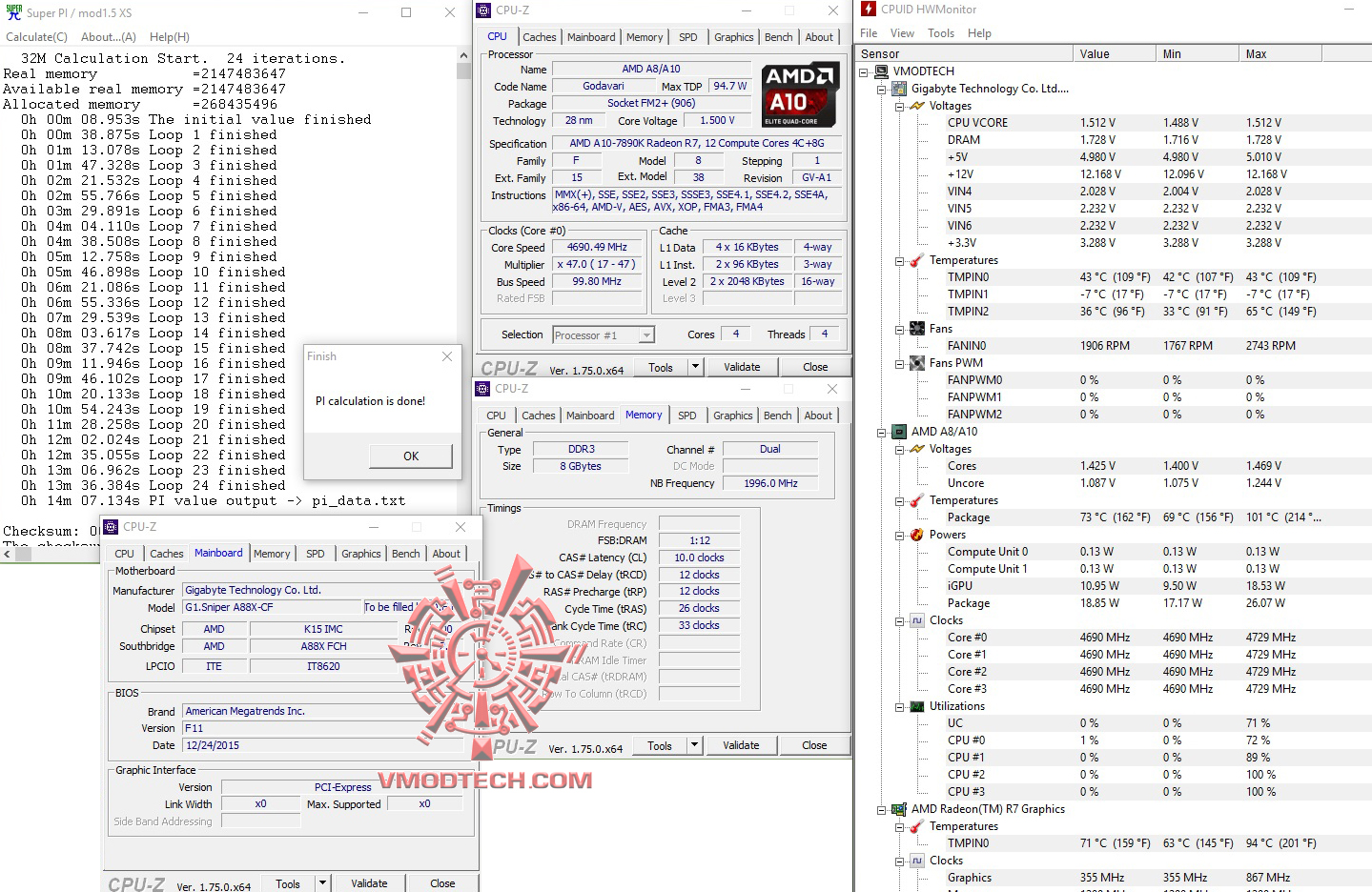Click the Fans icon in the sensor tree
1372x892 pixels.
tap(917, 329)
